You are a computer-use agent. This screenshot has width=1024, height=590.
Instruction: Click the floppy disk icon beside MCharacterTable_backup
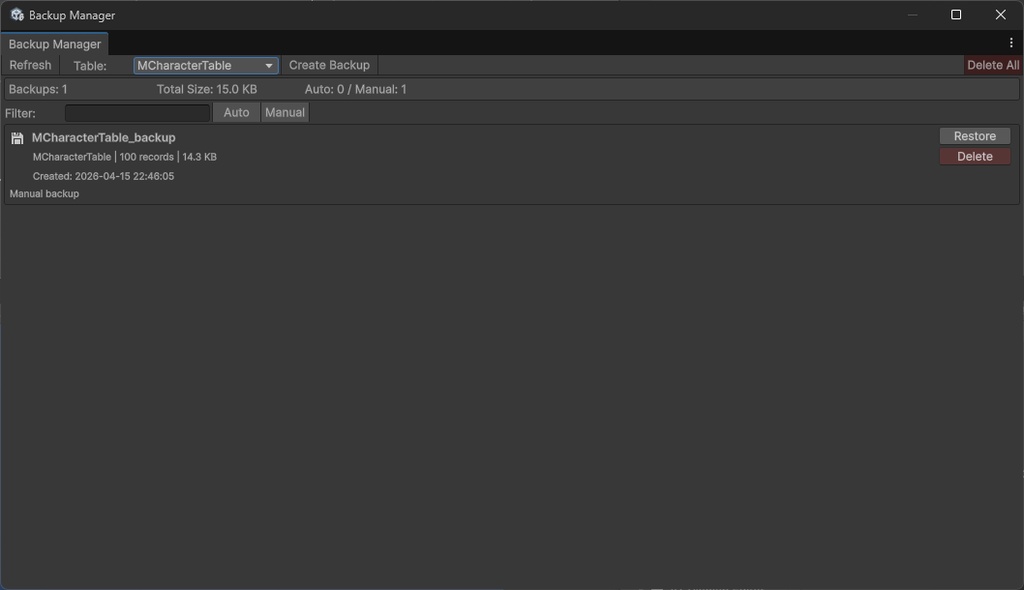coord(17,138)
